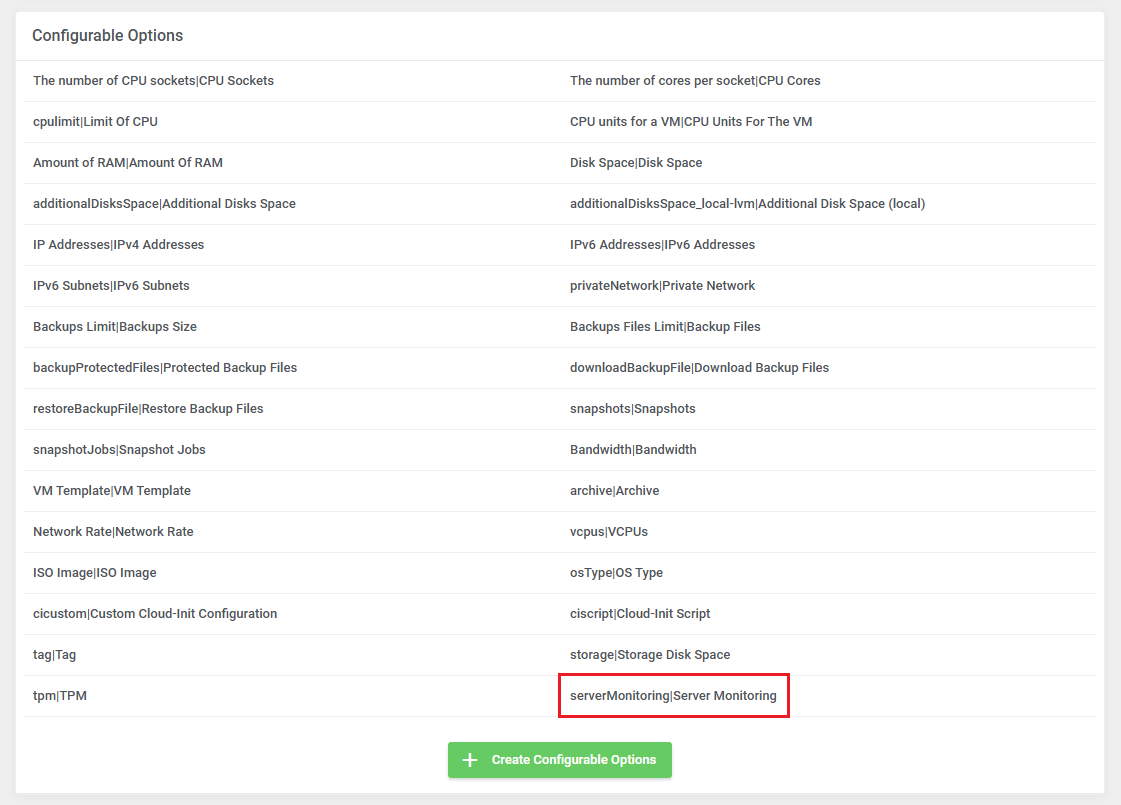Click the Network Rate entry
This screenshot has height=805, width=1121.
pyautogui.click(x=113, y=532)
